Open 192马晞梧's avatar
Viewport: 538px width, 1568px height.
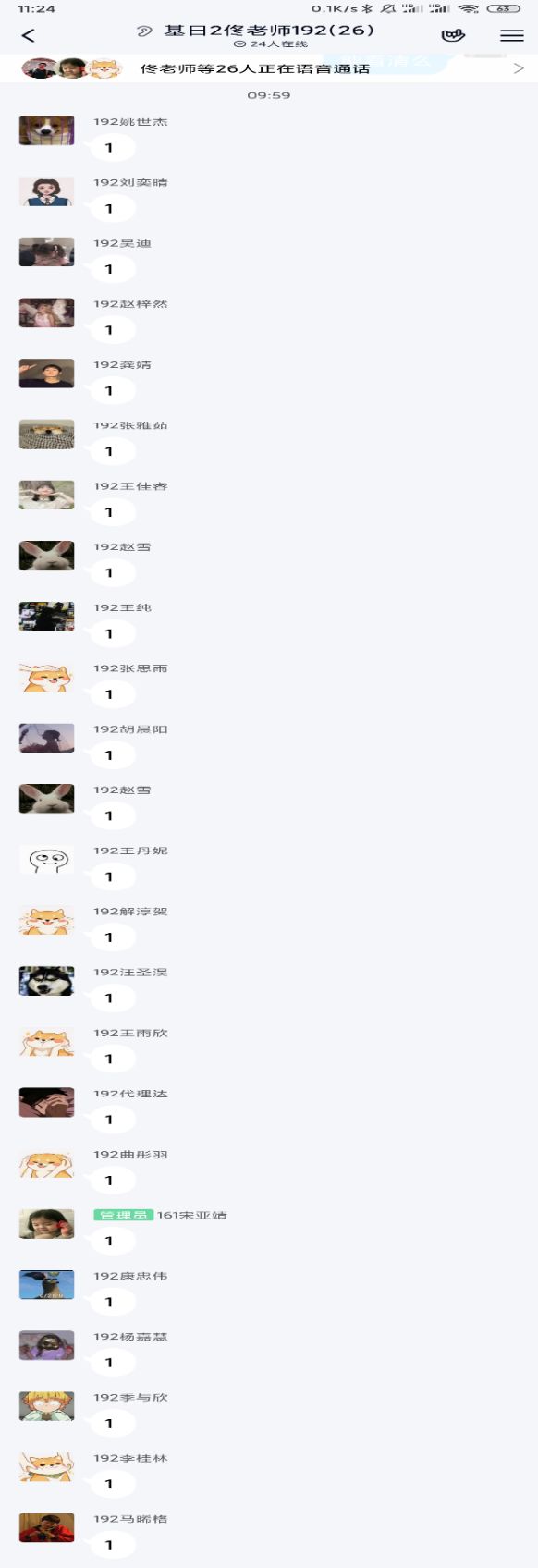tap(46, 1528)
